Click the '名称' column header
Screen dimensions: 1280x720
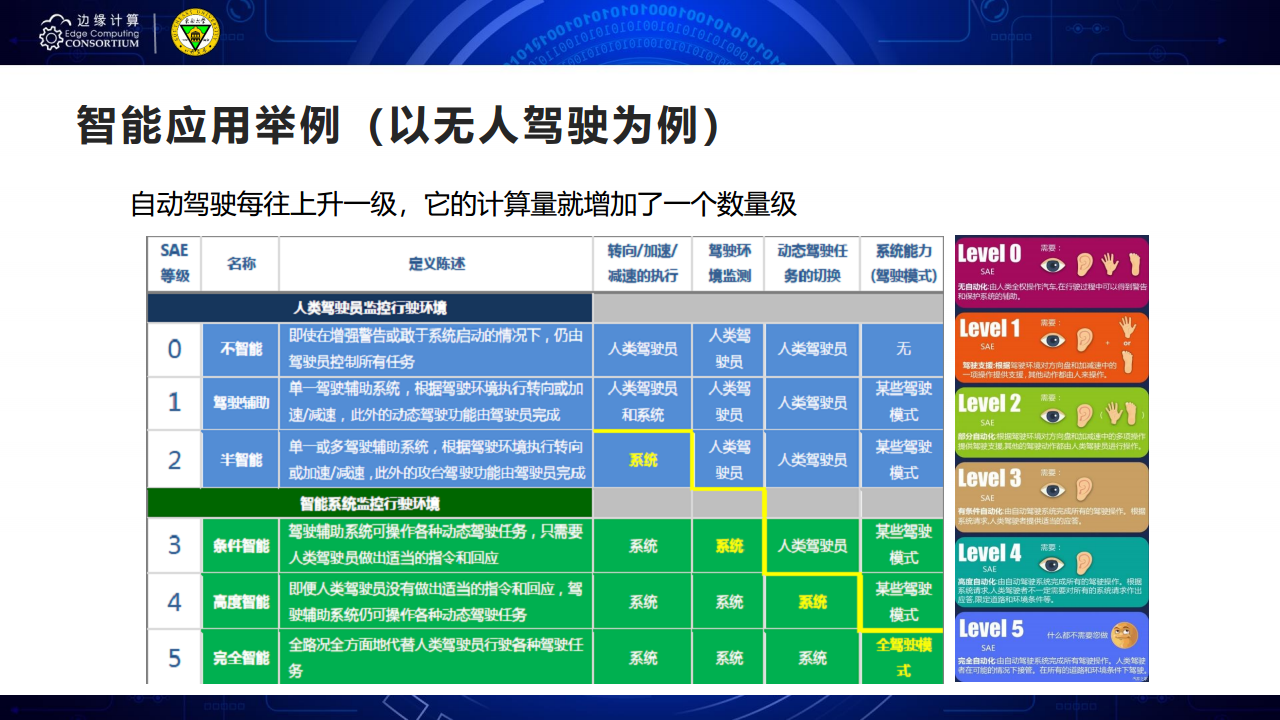(240, 263)
